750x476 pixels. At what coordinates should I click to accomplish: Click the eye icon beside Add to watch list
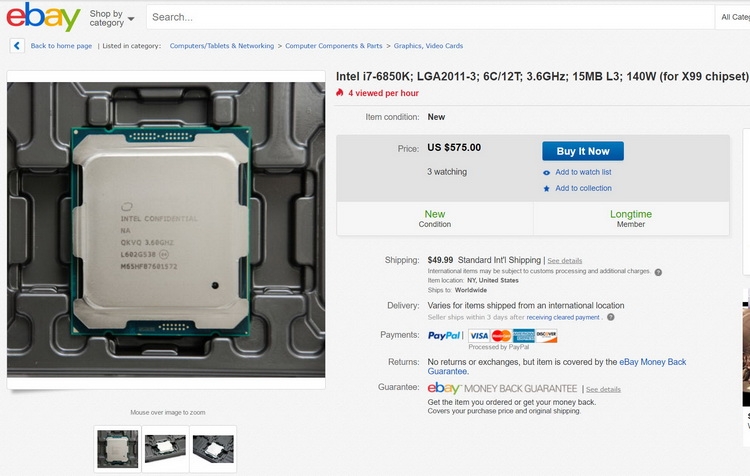coord(546,173)
